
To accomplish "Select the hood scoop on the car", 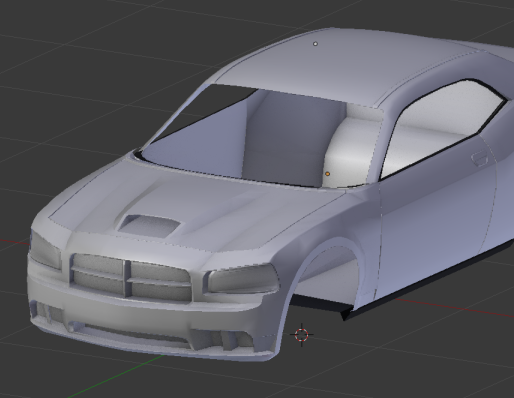I will click(x=149, y=226).
